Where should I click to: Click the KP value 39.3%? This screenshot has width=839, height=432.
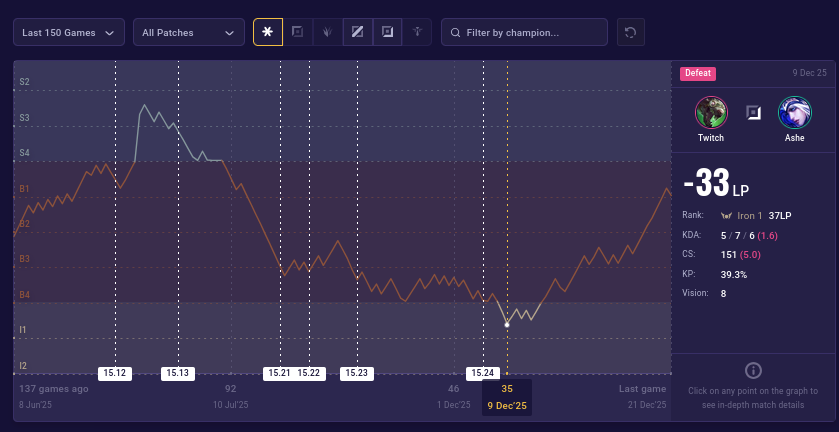pos(734,274)
